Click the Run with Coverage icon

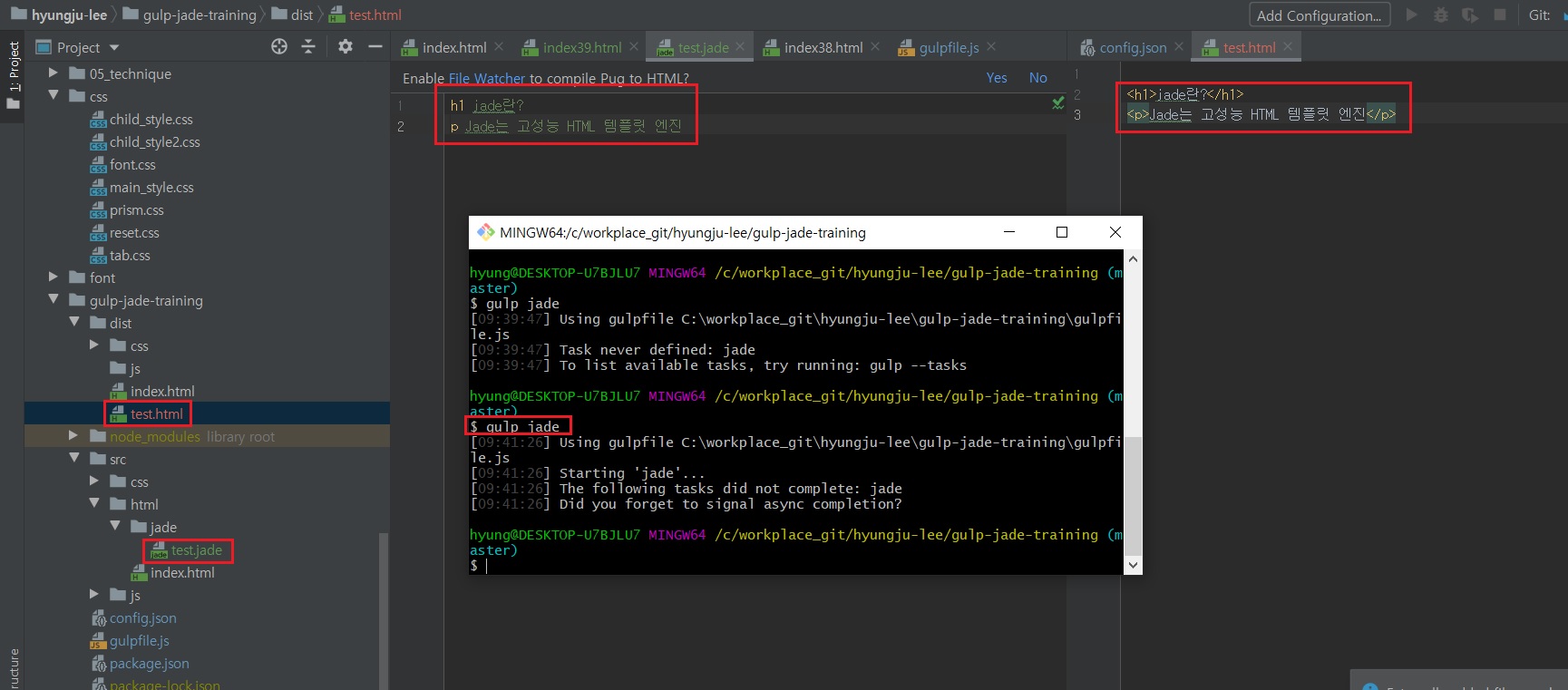pos(1470,15)
